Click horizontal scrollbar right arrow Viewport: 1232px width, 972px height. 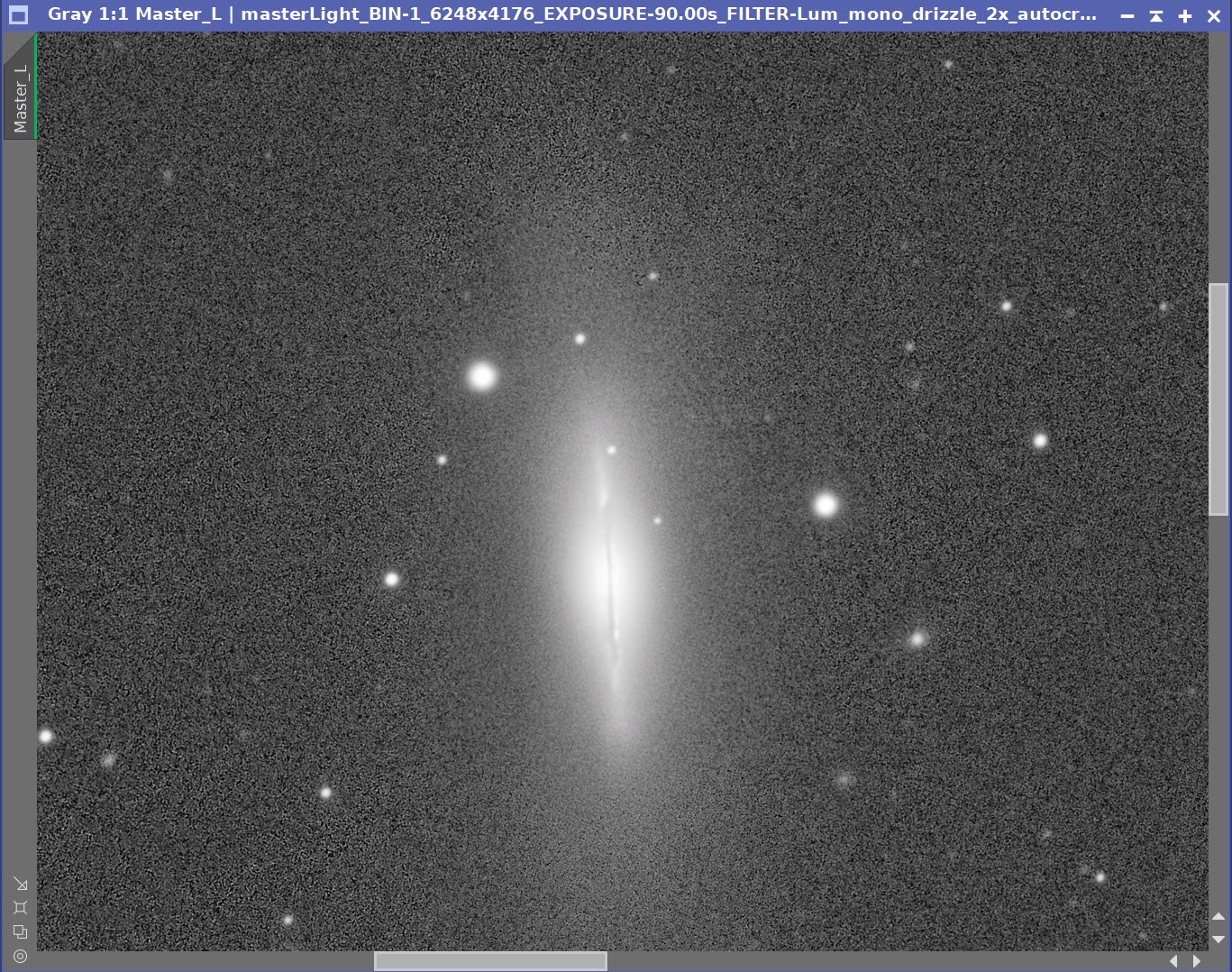click(x=1196, y=961)
